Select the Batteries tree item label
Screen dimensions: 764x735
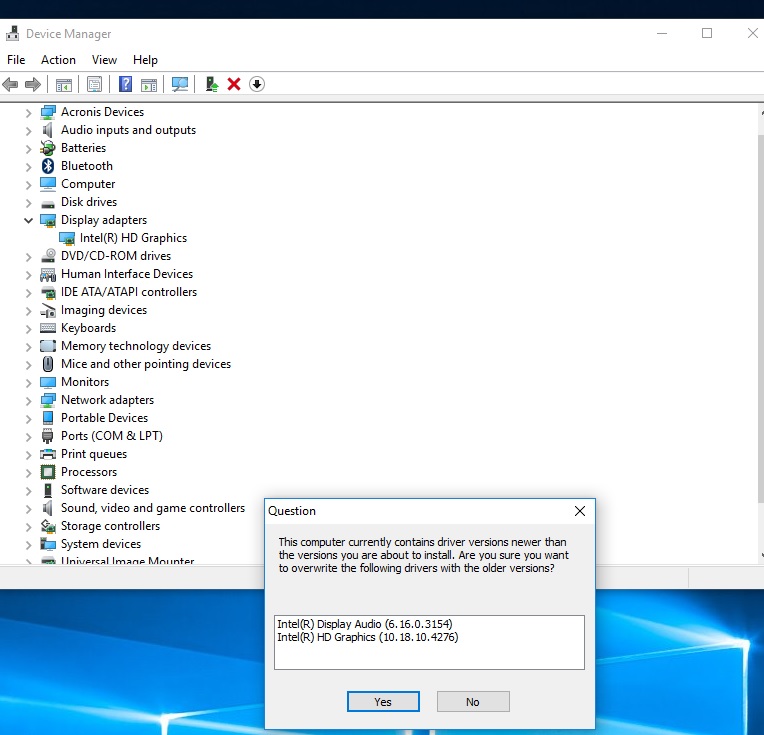(83, 148)
